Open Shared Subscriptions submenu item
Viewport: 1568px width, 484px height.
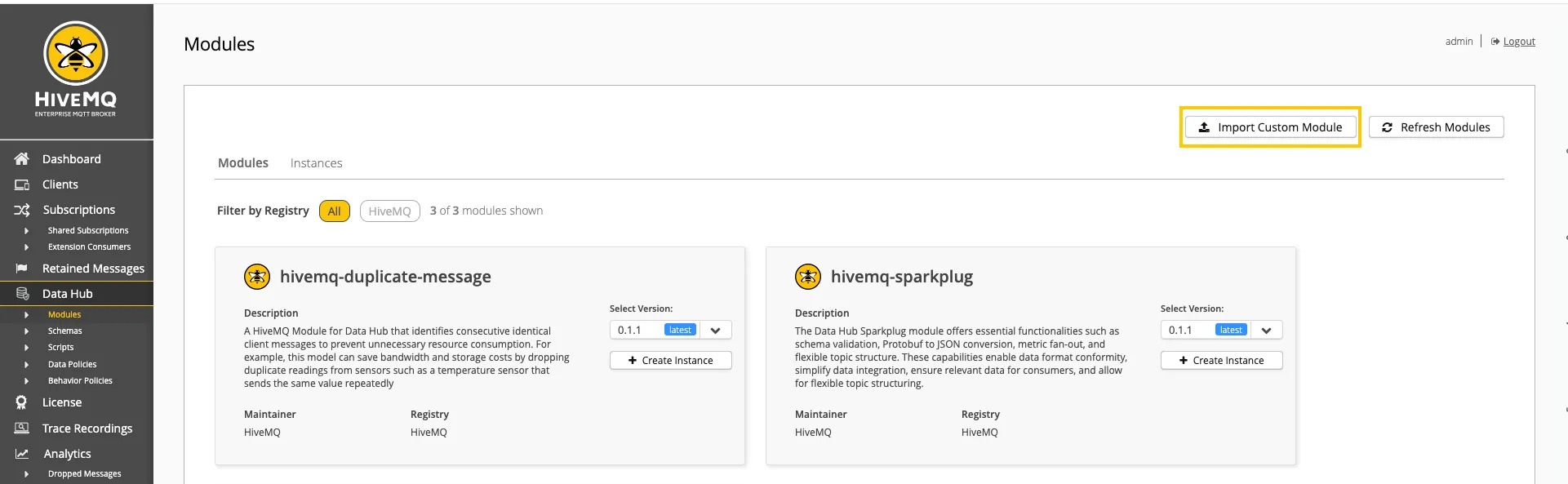pos(88,231)
